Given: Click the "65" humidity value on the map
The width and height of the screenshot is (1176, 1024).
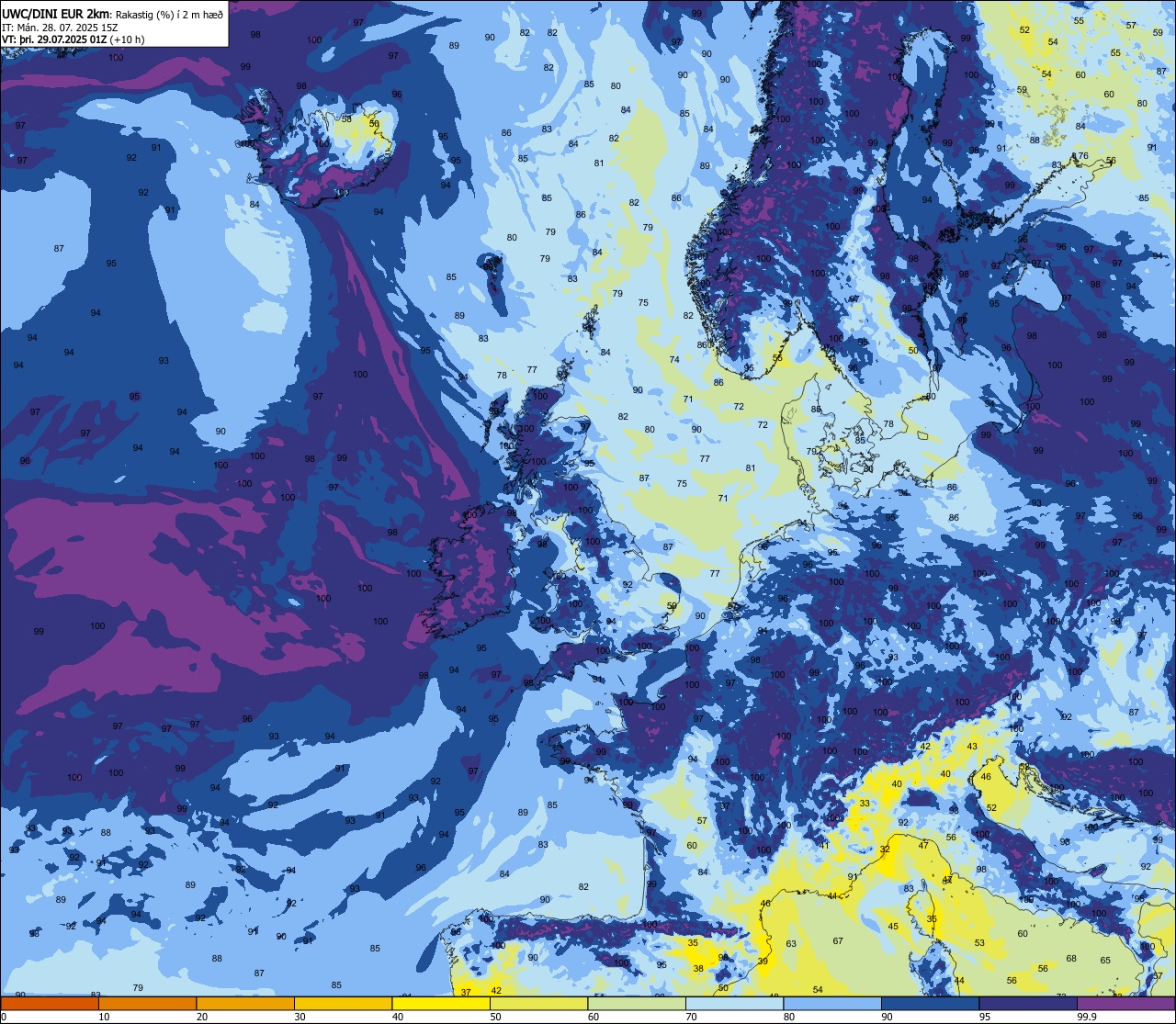Looking at the screenshot, I should 1105,961.
